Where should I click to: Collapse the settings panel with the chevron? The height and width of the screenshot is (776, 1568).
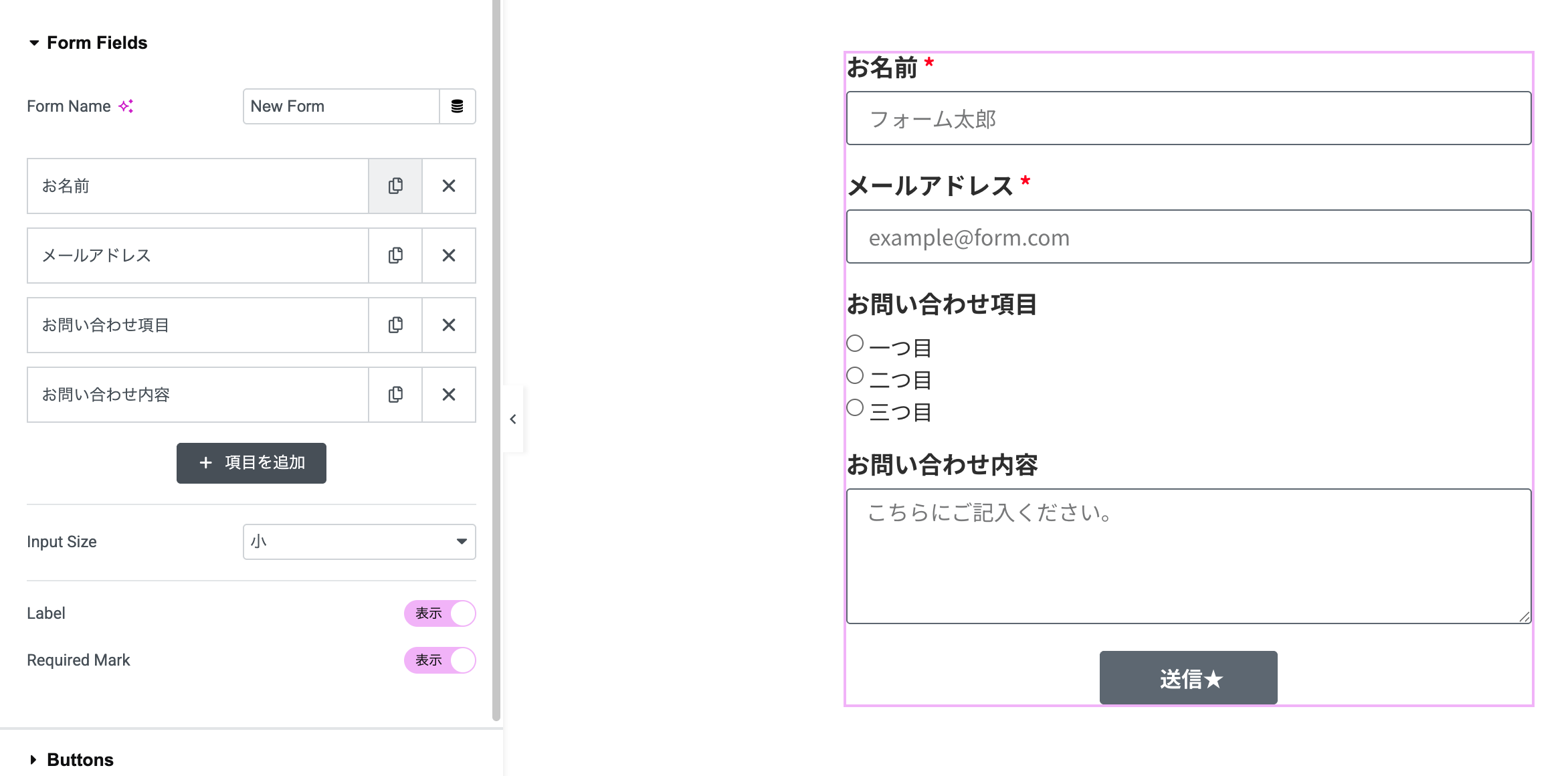(512, 418)
